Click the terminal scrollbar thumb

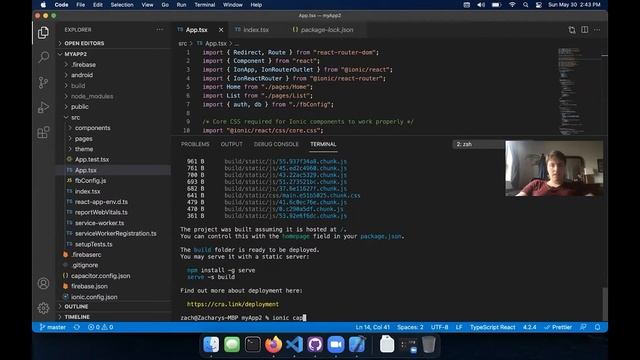[x=605, y=304]
